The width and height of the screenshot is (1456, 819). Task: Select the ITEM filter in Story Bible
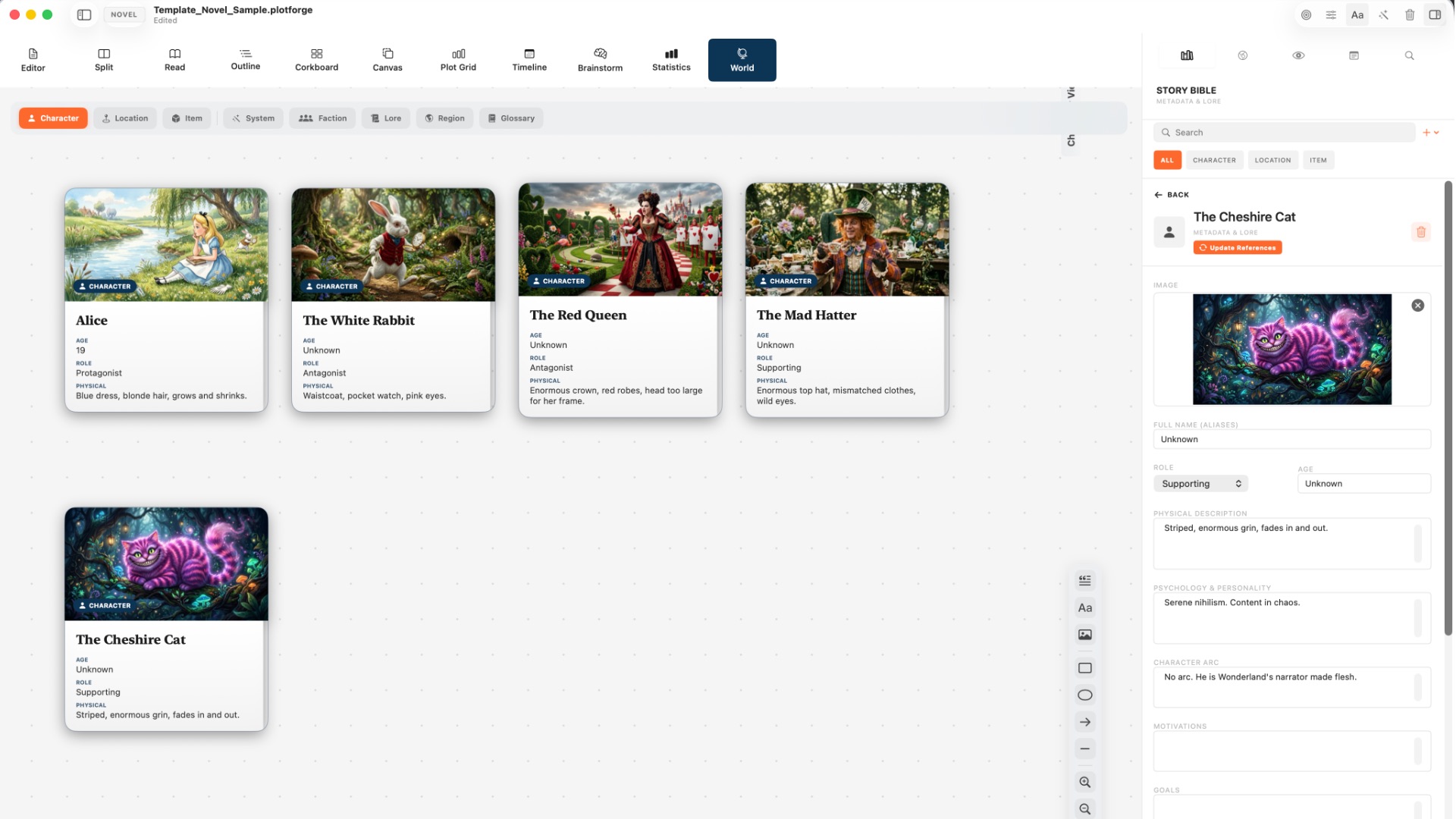tap(1318, 160)
